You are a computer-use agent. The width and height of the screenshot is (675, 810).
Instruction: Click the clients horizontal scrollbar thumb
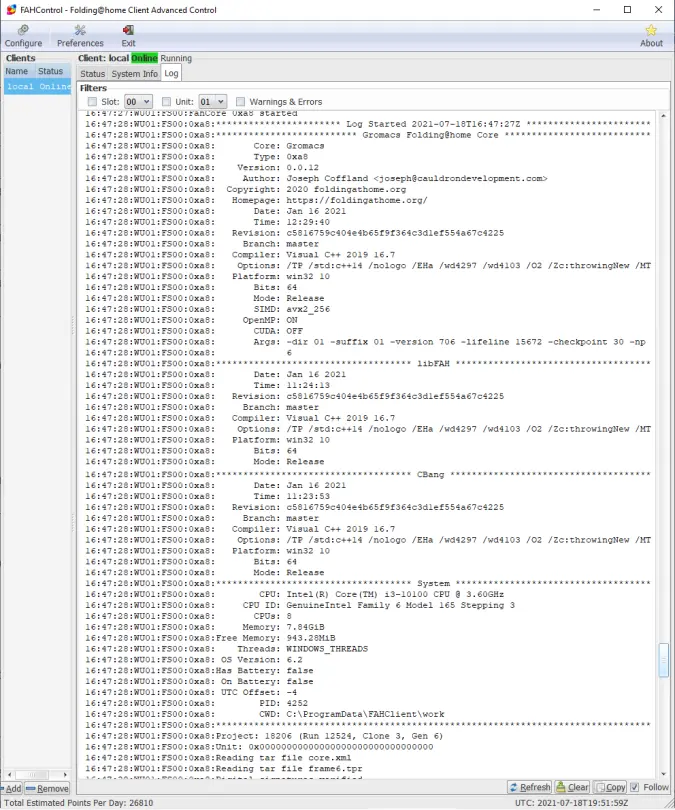(x=33, y=774)
